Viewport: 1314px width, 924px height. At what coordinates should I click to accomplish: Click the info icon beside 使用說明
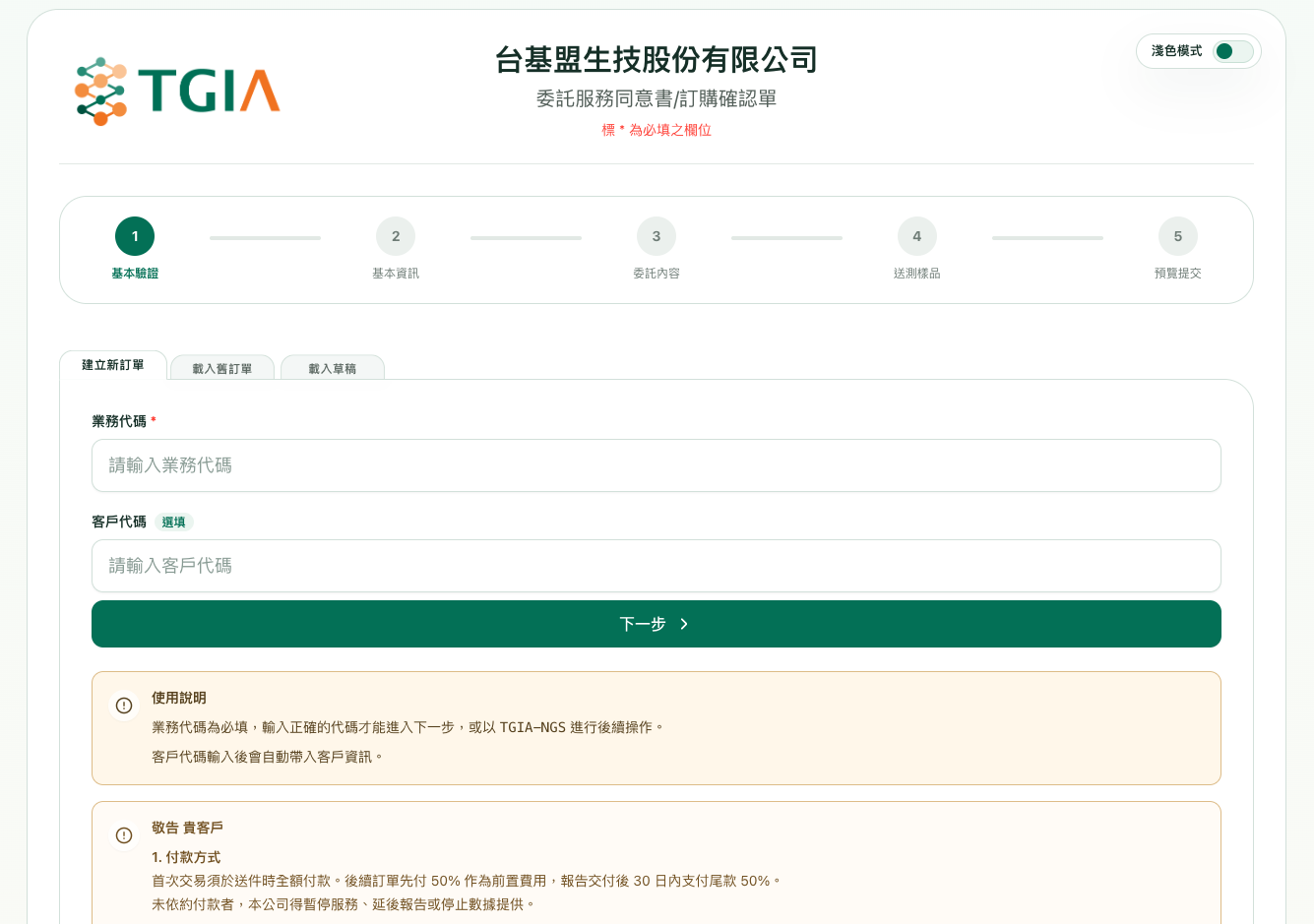(x=124, y=706)
